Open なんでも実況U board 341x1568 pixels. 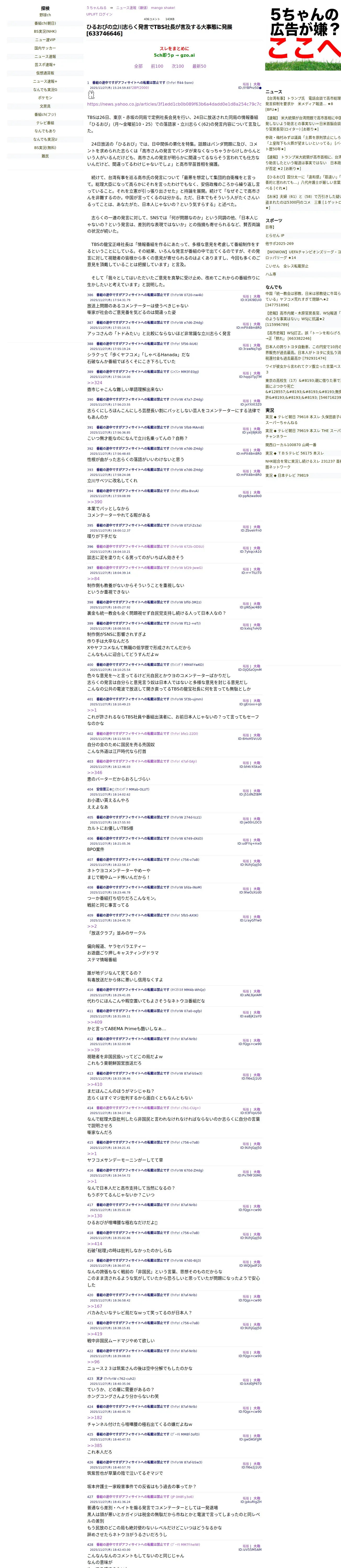(x=45, y=139)
